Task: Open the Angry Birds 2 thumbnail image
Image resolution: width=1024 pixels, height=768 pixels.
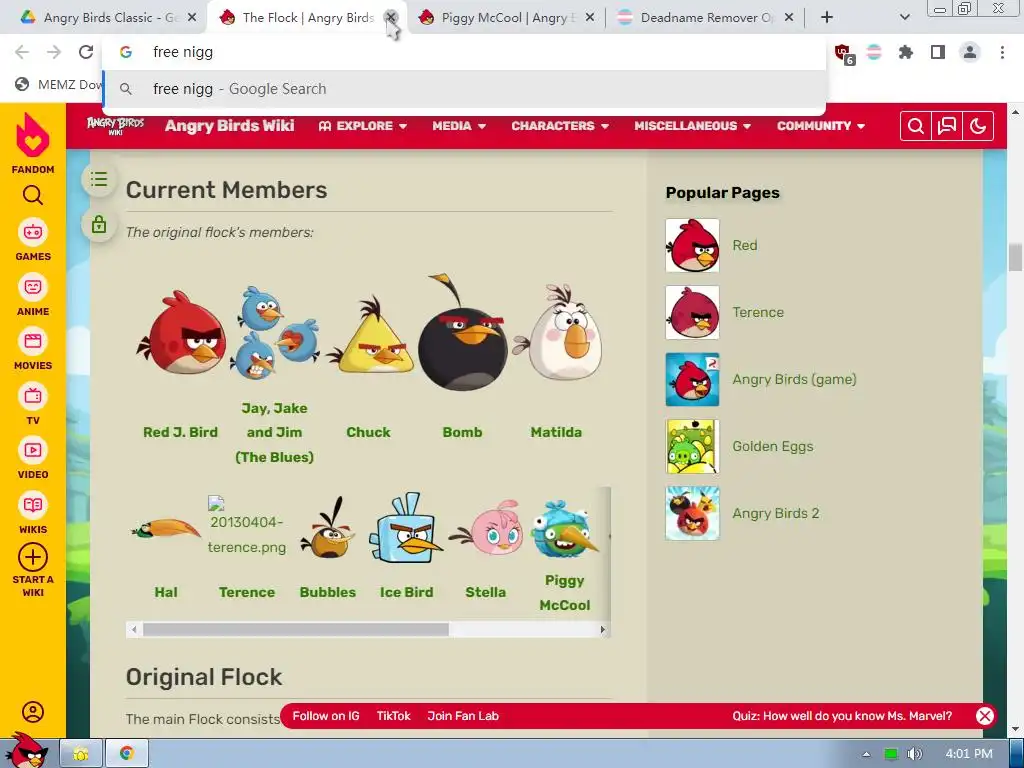Action: coord(692,513)
